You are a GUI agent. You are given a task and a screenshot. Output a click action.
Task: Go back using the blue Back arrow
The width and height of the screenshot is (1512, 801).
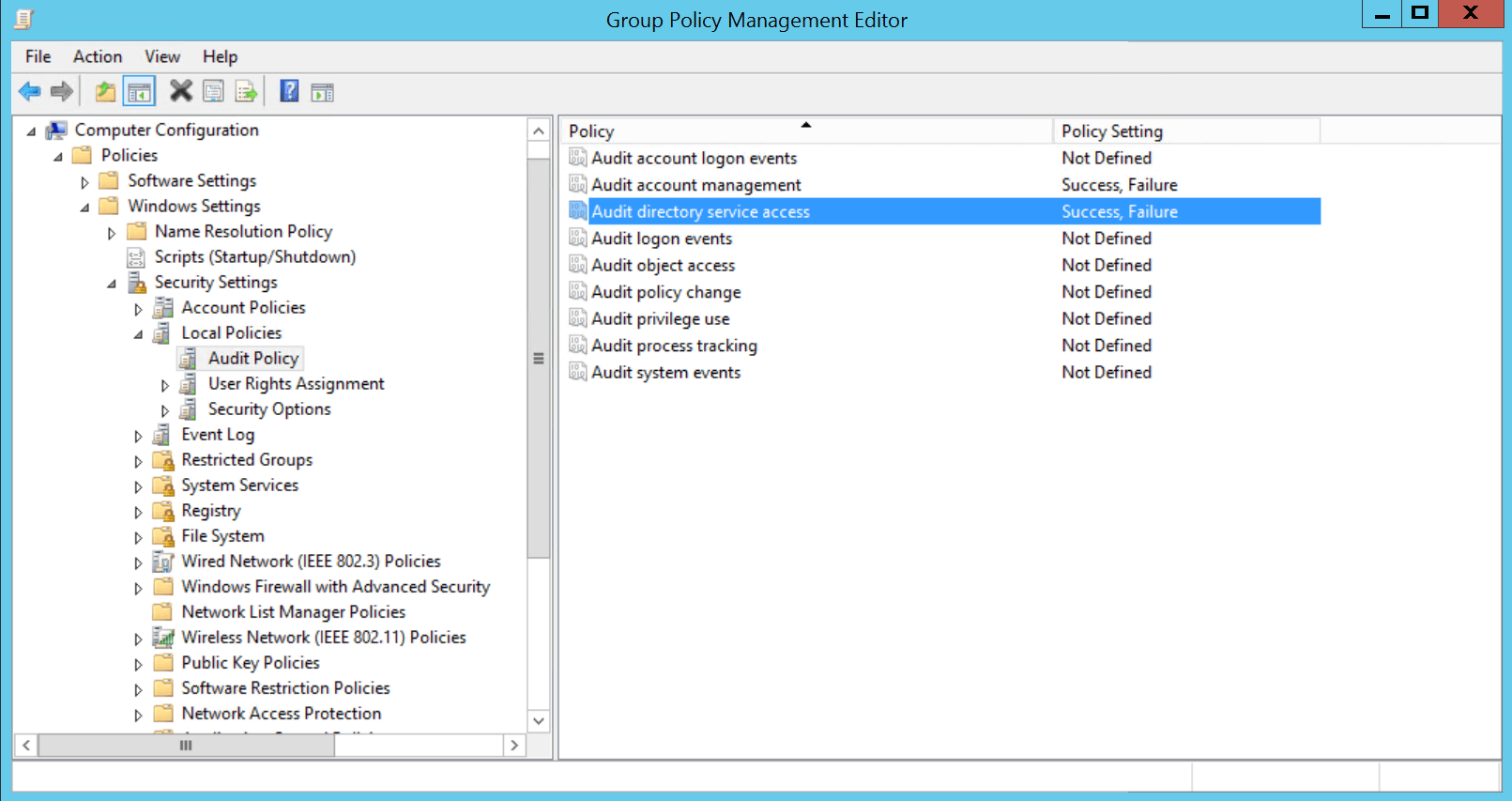pyautogui.click(x=29, y=91)
